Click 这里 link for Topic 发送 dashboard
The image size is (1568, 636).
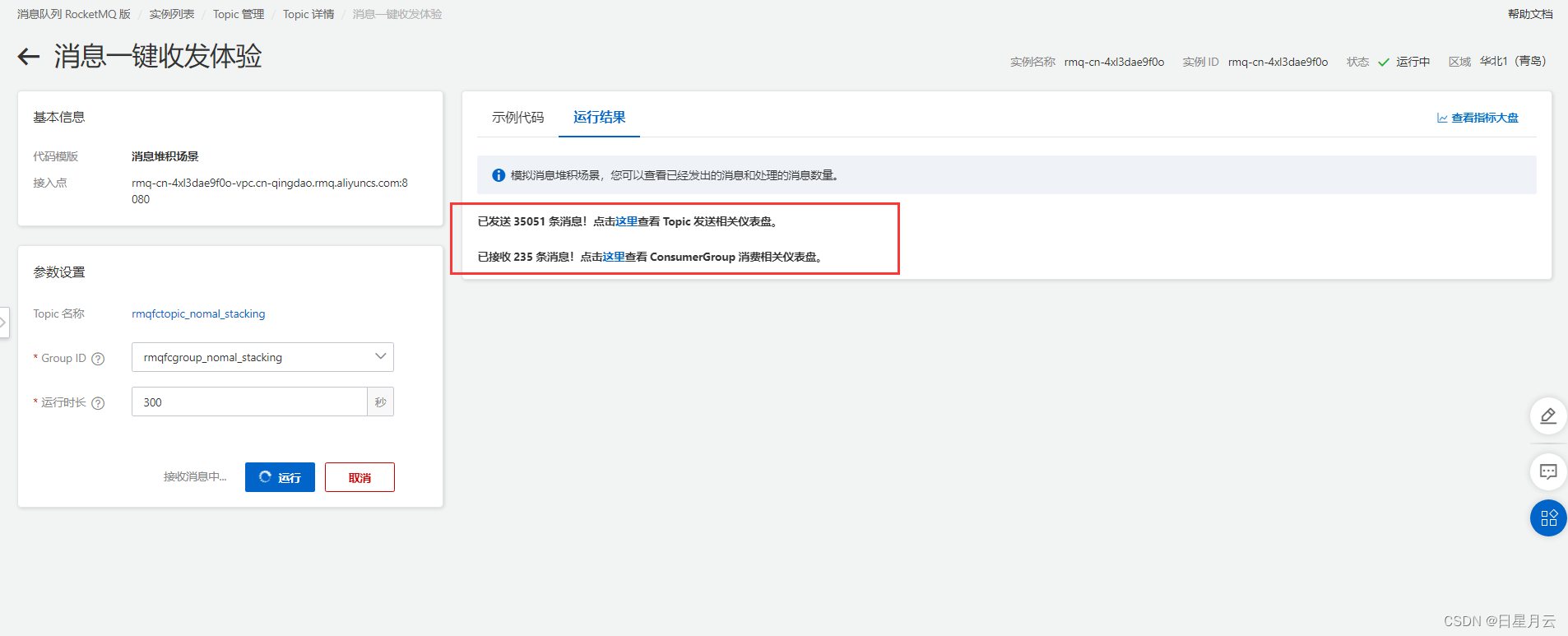[x=626, y=221]
